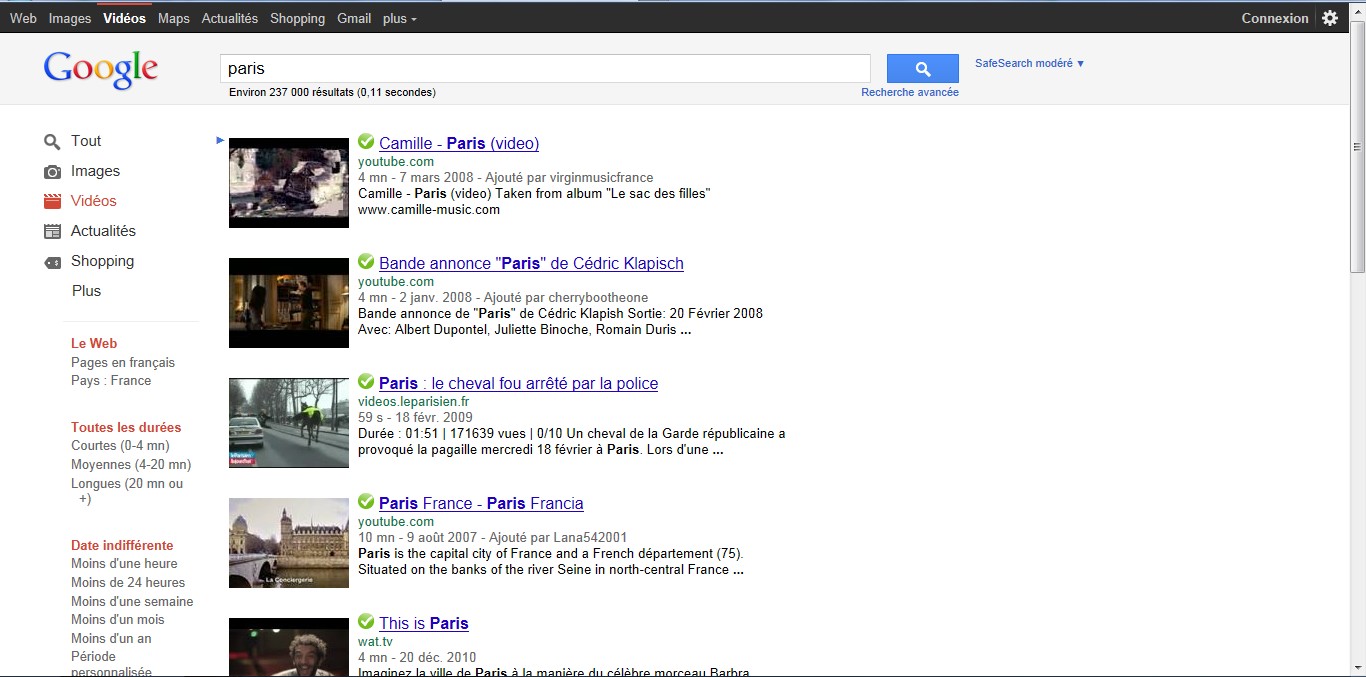This screenshot has width=1366, height=677.
Task: Select 'Date indifférente' filter
Action: [122, 545]
